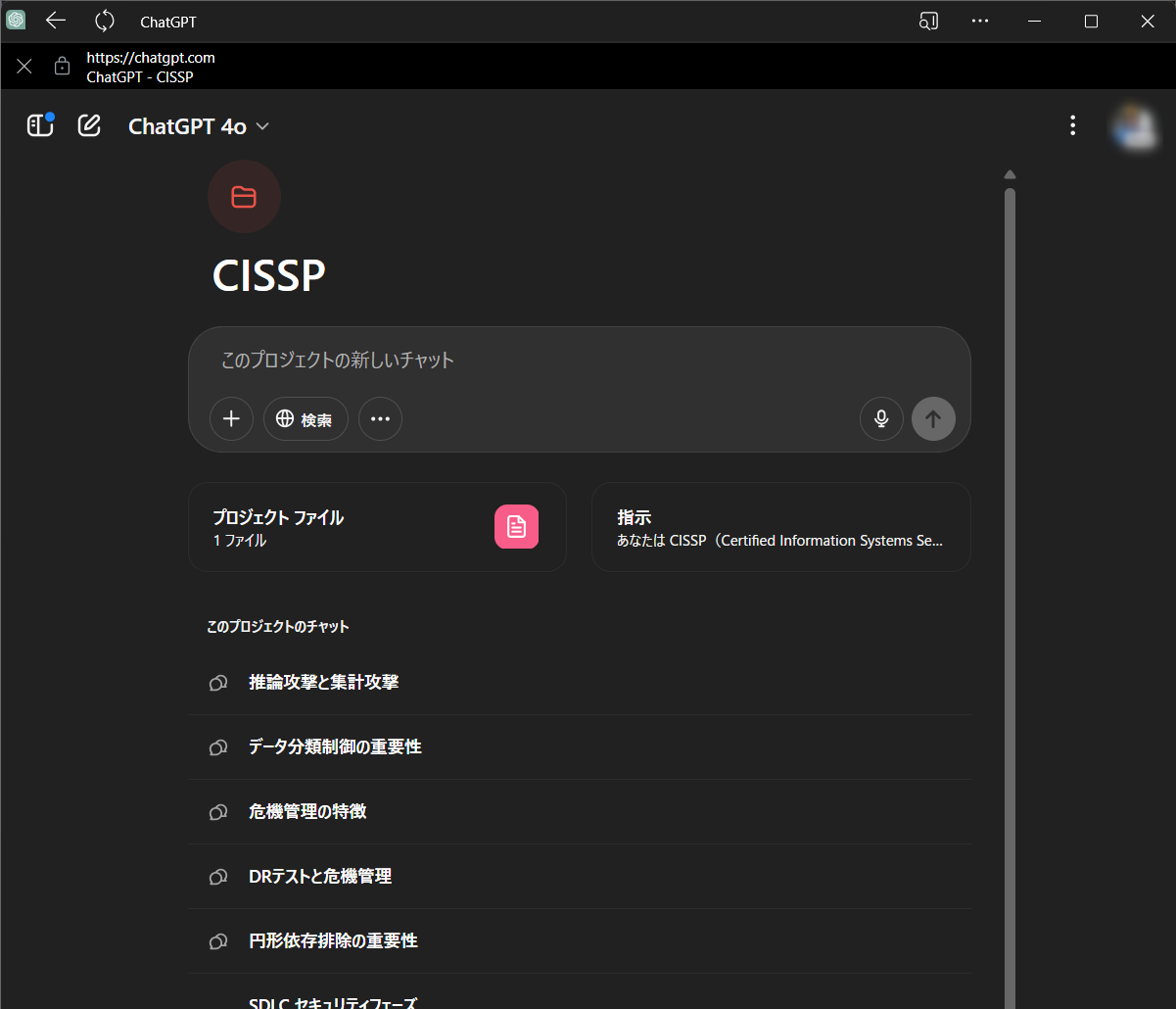Click the cast screen icon in title bar
1176x1009 pixels.
[x=928, y=21]
